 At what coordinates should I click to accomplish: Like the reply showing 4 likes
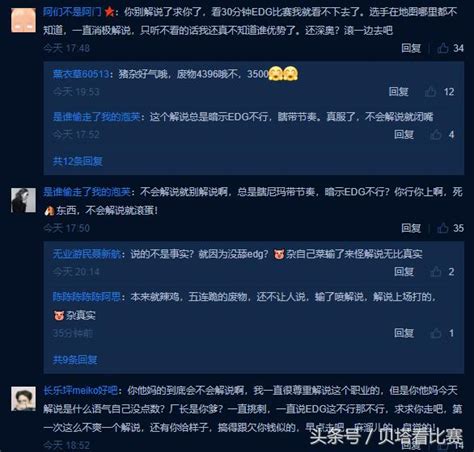click(436, 134)
